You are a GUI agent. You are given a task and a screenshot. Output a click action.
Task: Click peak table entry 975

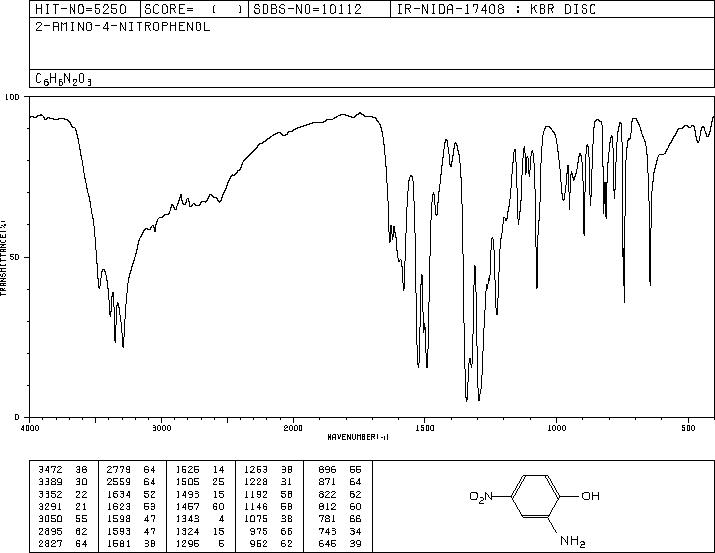coord(259,531)
